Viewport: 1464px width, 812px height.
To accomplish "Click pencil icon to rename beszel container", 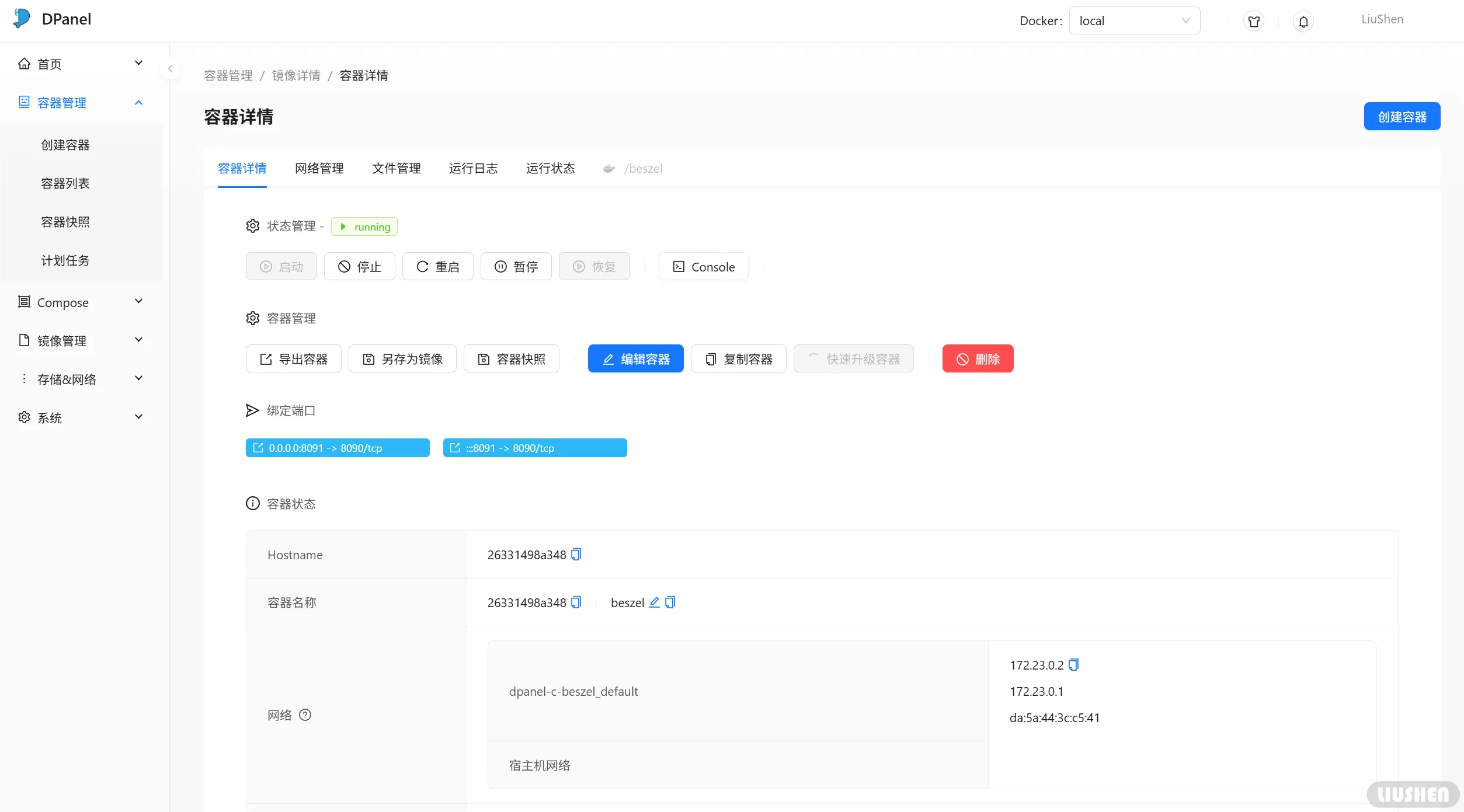I will (654, 602).
